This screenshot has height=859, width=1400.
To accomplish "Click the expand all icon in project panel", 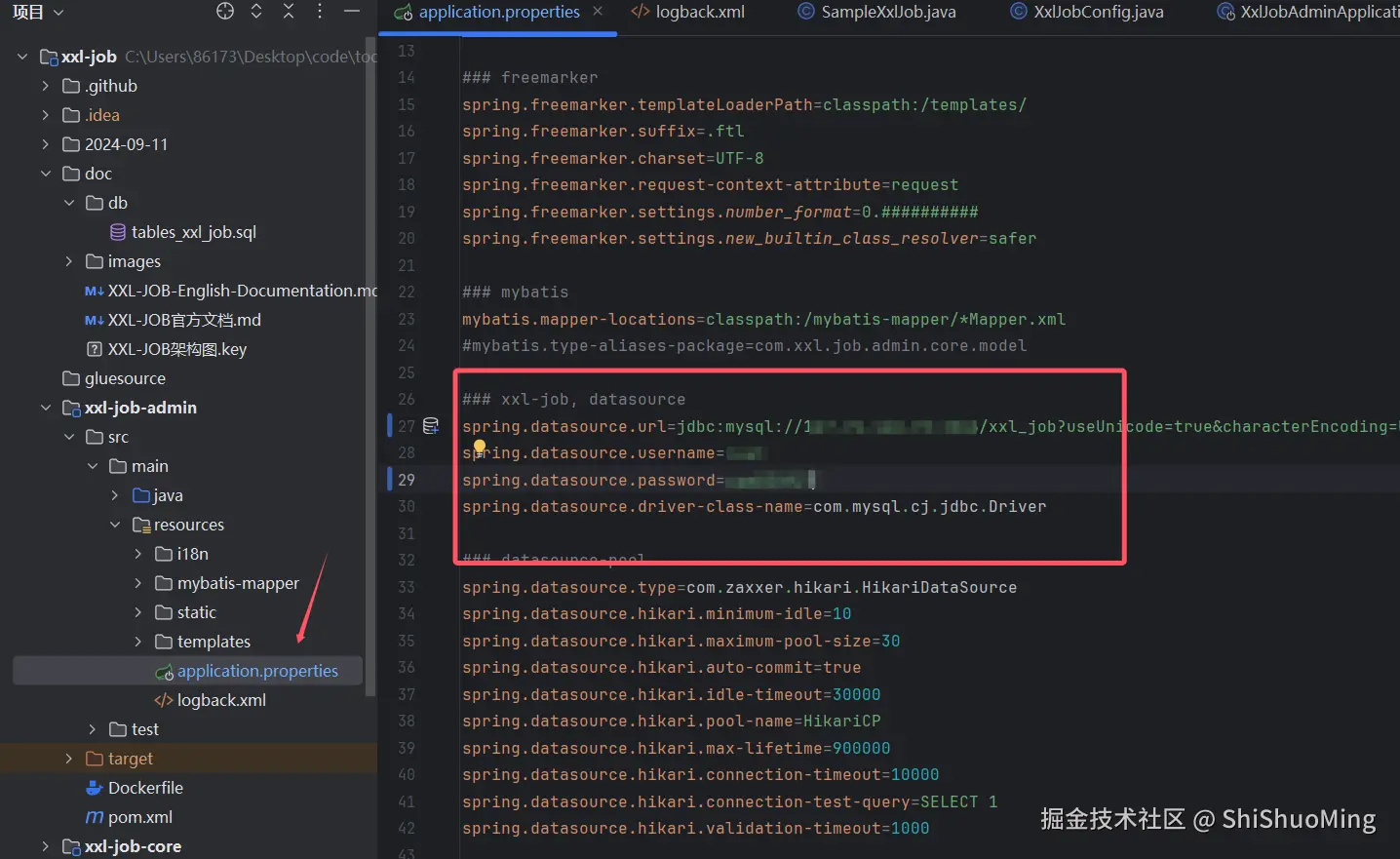I will point(256,12).
